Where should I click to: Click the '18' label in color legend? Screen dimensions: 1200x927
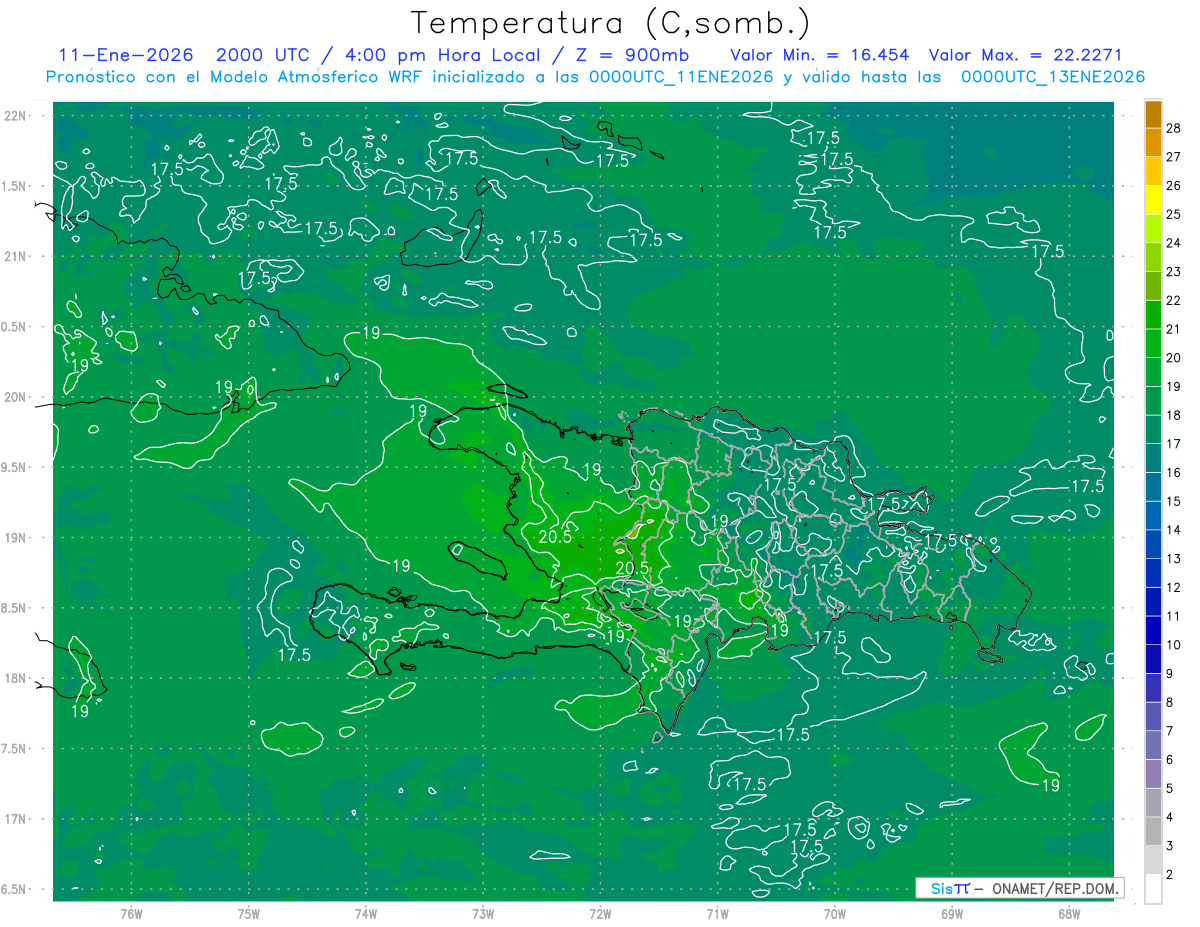pos(1173,415)
